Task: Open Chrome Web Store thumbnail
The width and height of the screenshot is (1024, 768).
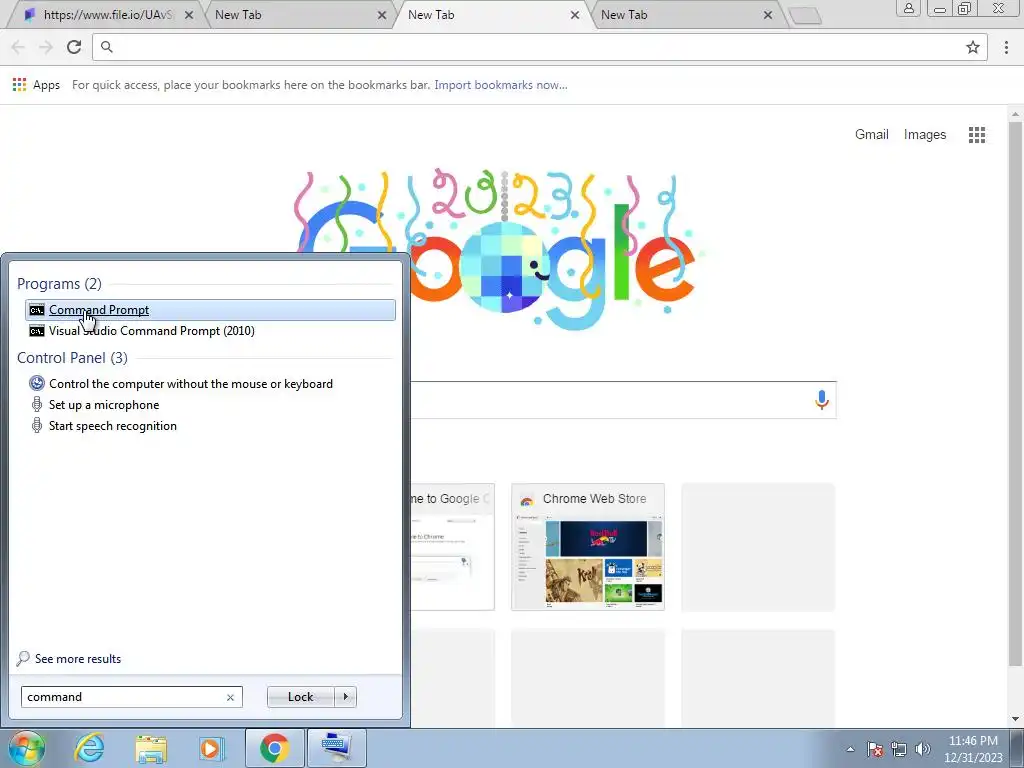Action: click(588, 547)
